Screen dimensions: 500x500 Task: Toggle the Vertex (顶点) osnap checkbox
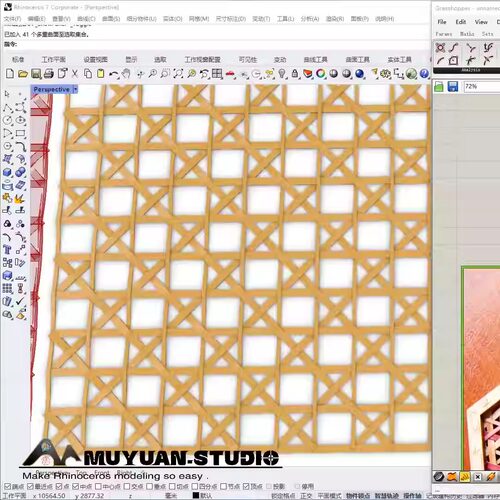point(246,486)
